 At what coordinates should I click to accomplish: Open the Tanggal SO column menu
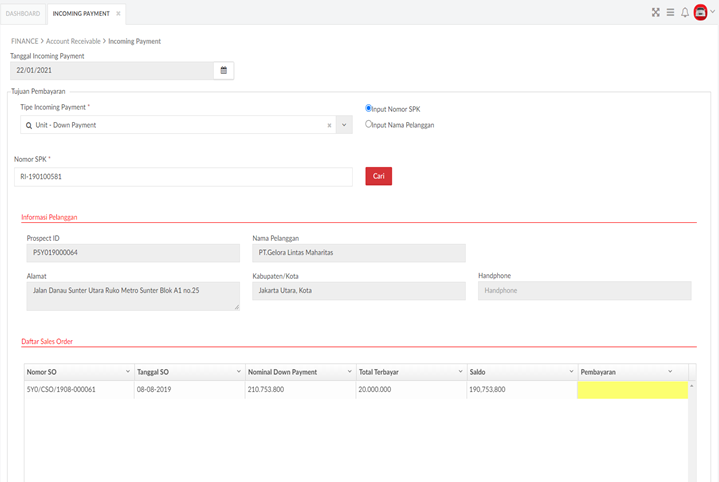[239, 371]
